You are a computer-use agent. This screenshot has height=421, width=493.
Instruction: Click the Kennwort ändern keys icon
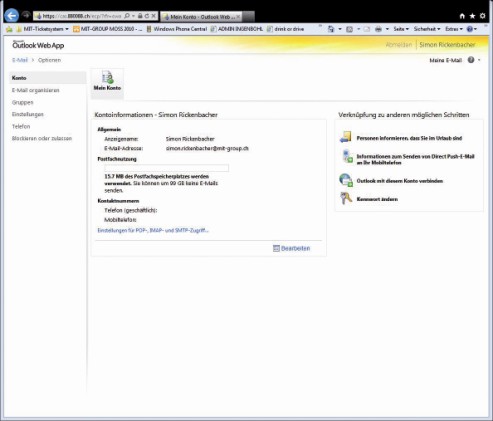coord(346,198)
